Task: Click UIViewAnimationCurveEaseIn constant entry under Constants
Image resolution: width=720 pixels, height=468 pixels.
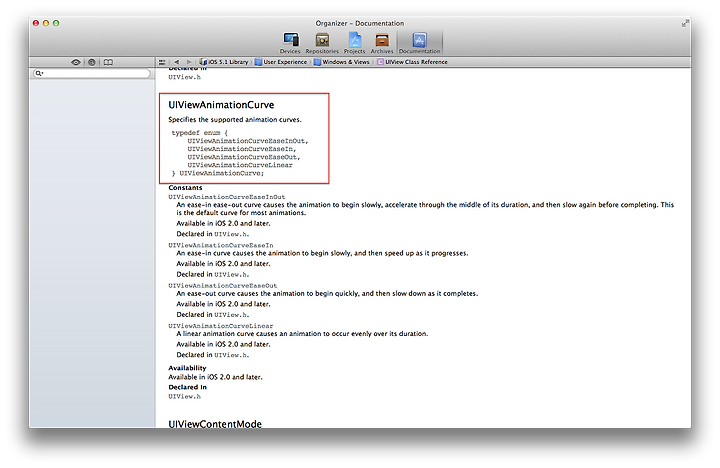Action: (x=220, y=245)
